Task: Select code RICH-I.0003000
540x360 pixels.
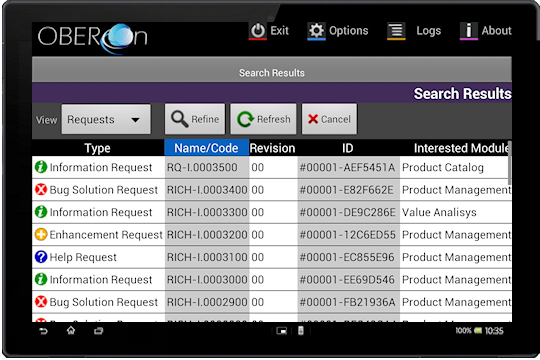Action: click(x=207, y=279)
